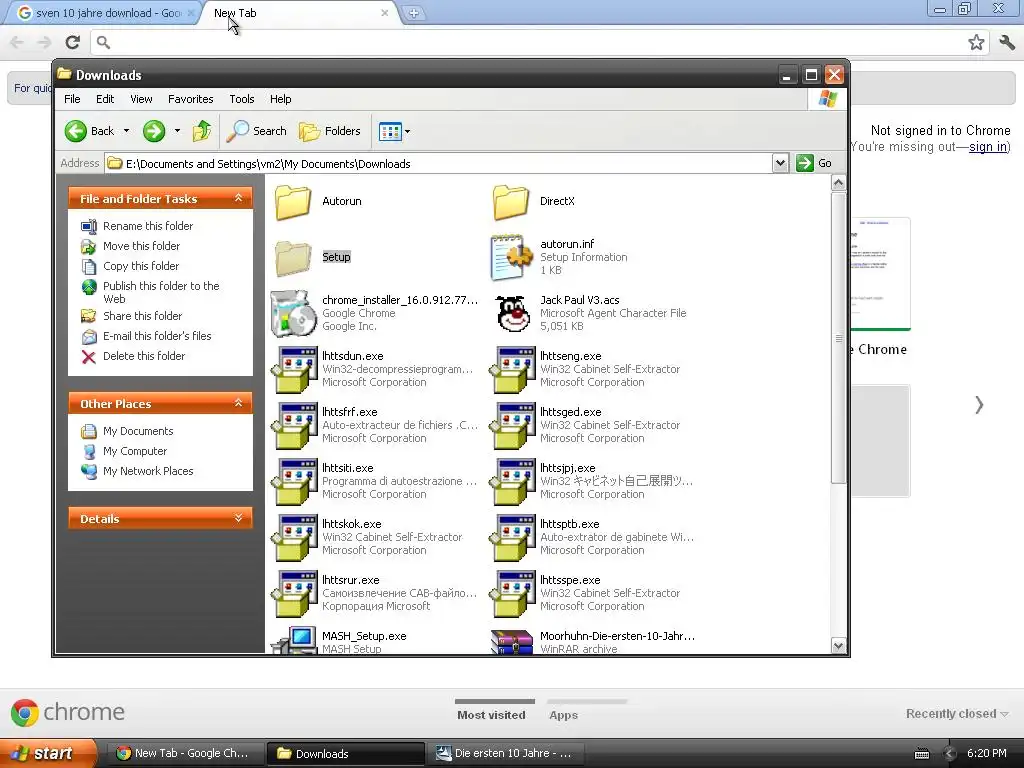Select the chrome_installer file icon
This screenshot has height=768, width=1024.
pos(293,313)
